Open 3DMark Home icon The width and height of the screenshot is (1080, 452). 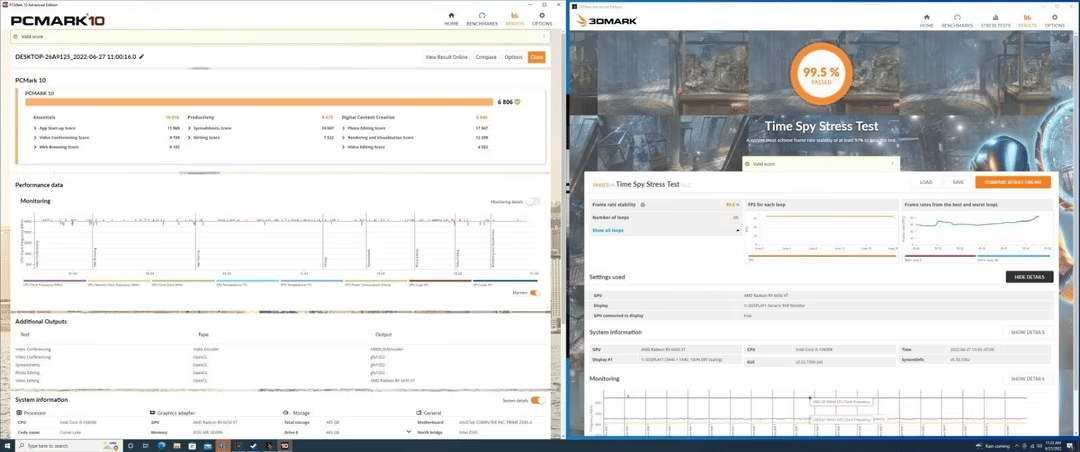click(x=927, y=17)
